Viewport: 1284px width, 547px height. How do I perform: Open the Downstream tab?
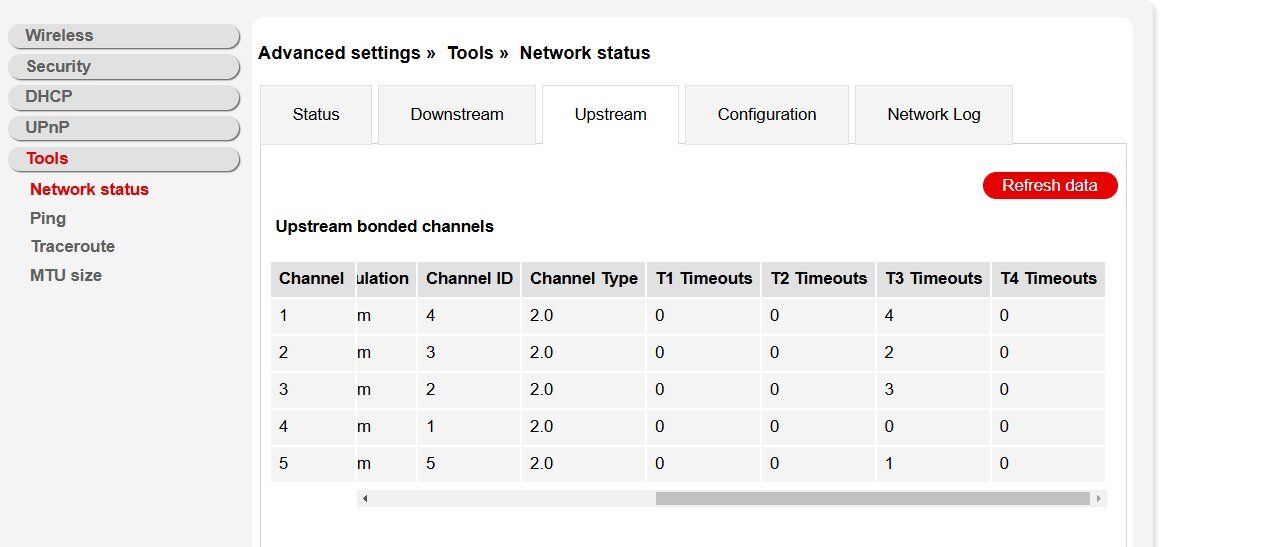(457, 115)
